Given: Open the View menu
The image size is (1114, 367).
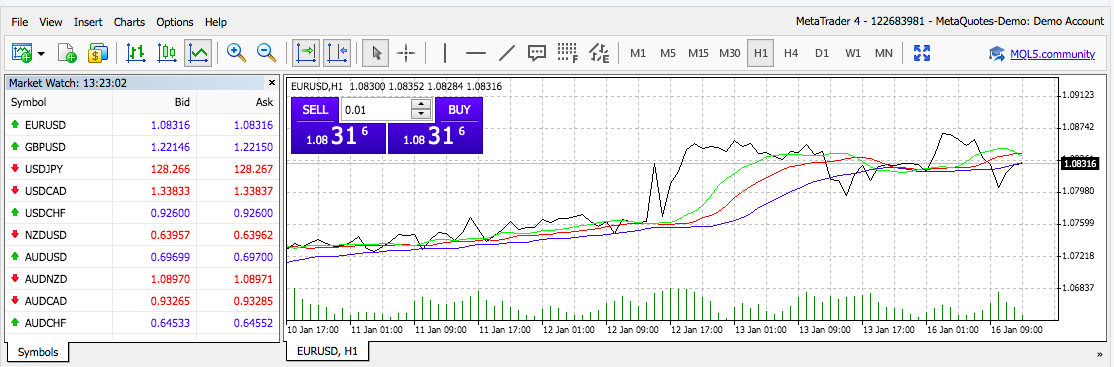Looking at the screenshot, I should pos(51,22).
